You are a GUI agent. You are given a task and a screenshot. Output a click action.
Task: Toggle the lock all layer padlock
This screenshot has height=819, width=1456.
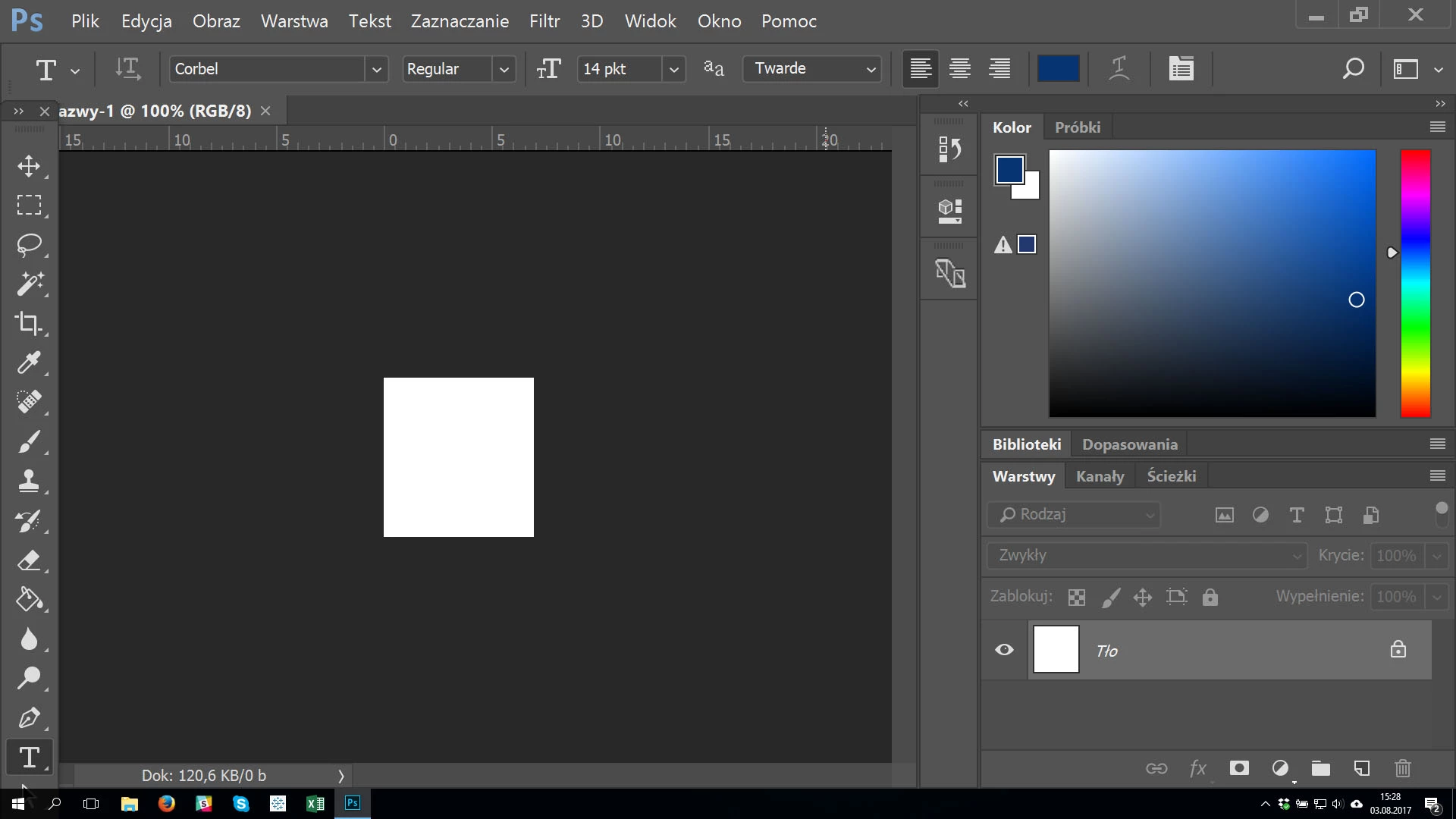[1210, 597]
